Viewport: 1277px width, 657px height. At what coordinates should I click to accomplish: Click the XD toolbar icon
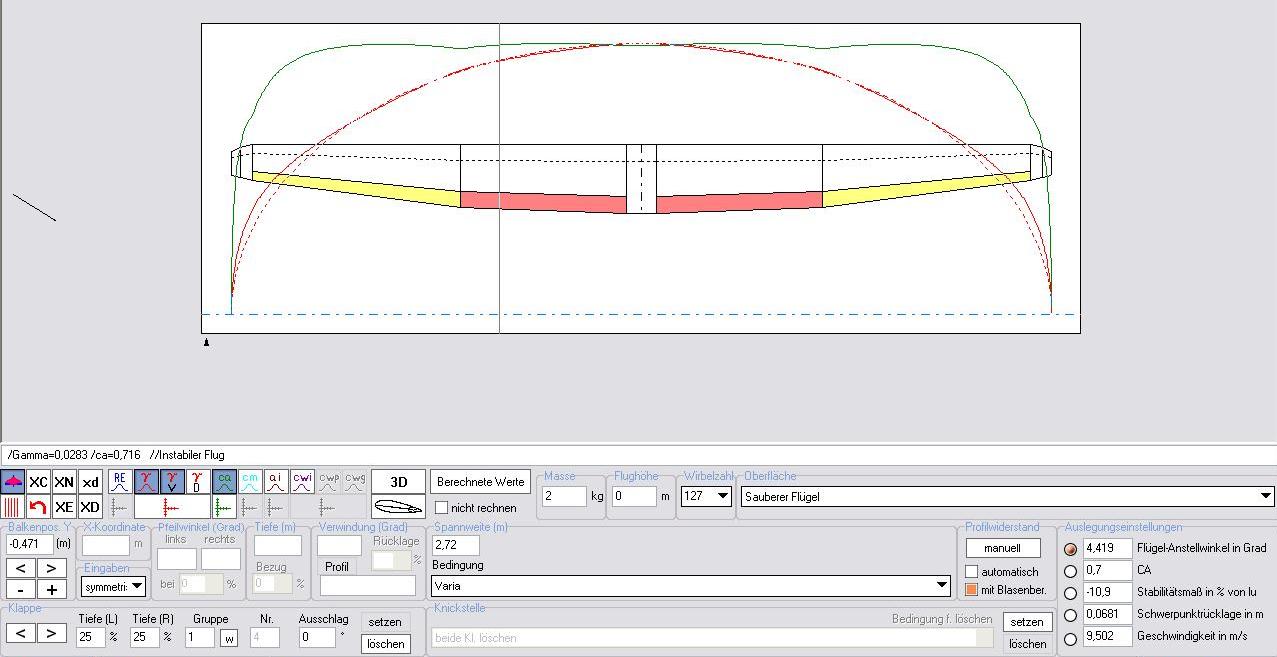tap(90, 507)
